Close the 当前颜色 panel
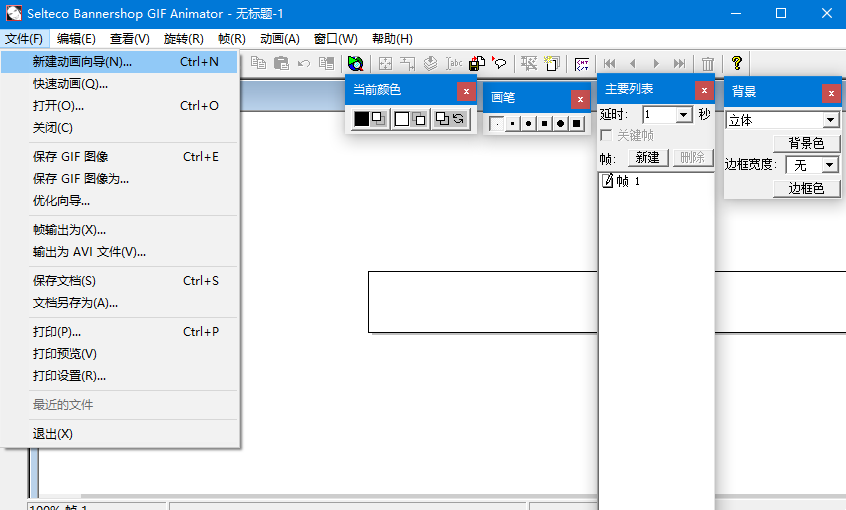Screen dimensions: 846x510 point(466,91)
